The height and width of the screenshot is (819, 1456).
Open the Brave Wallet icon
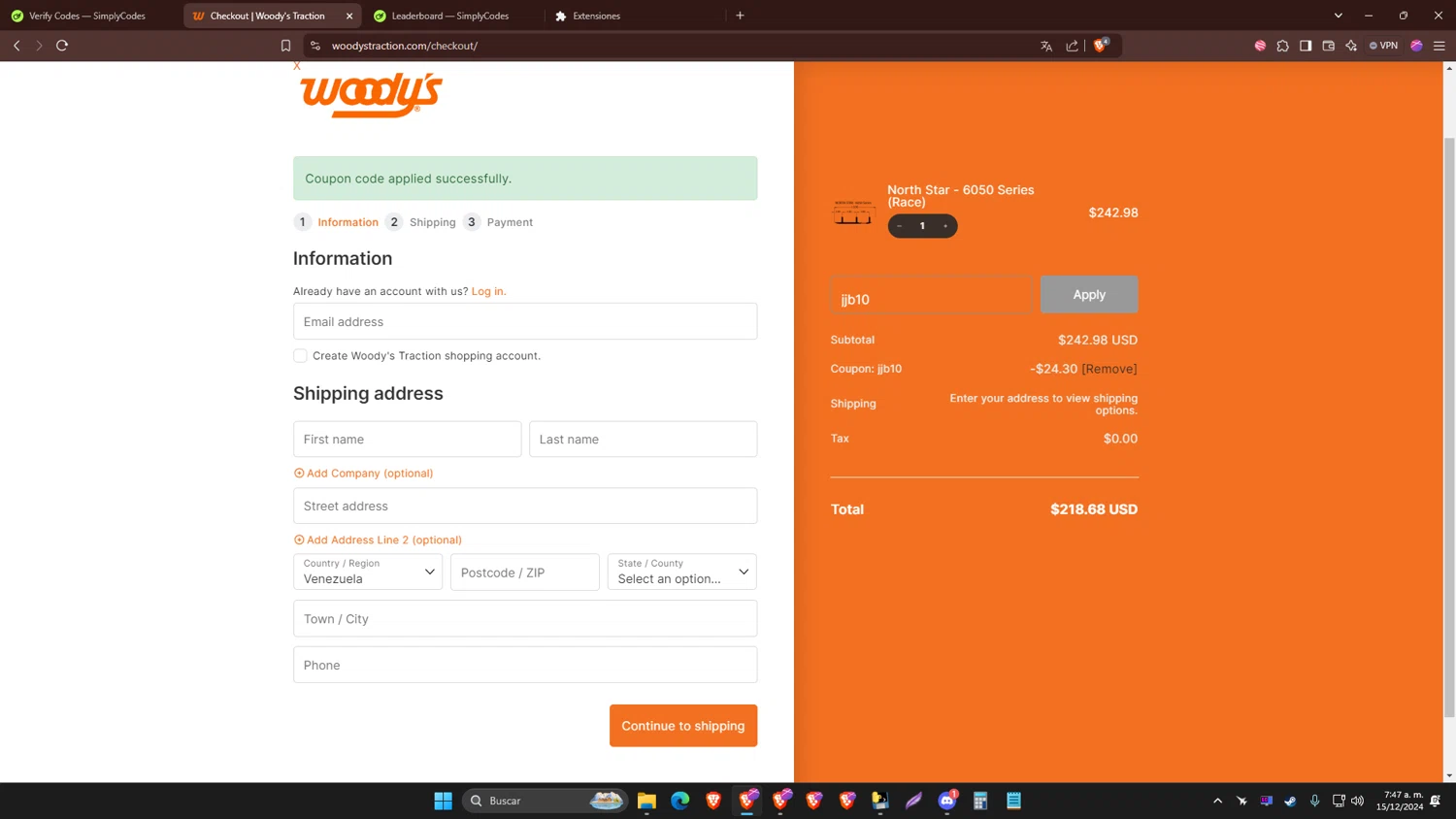click(1329, 46)
